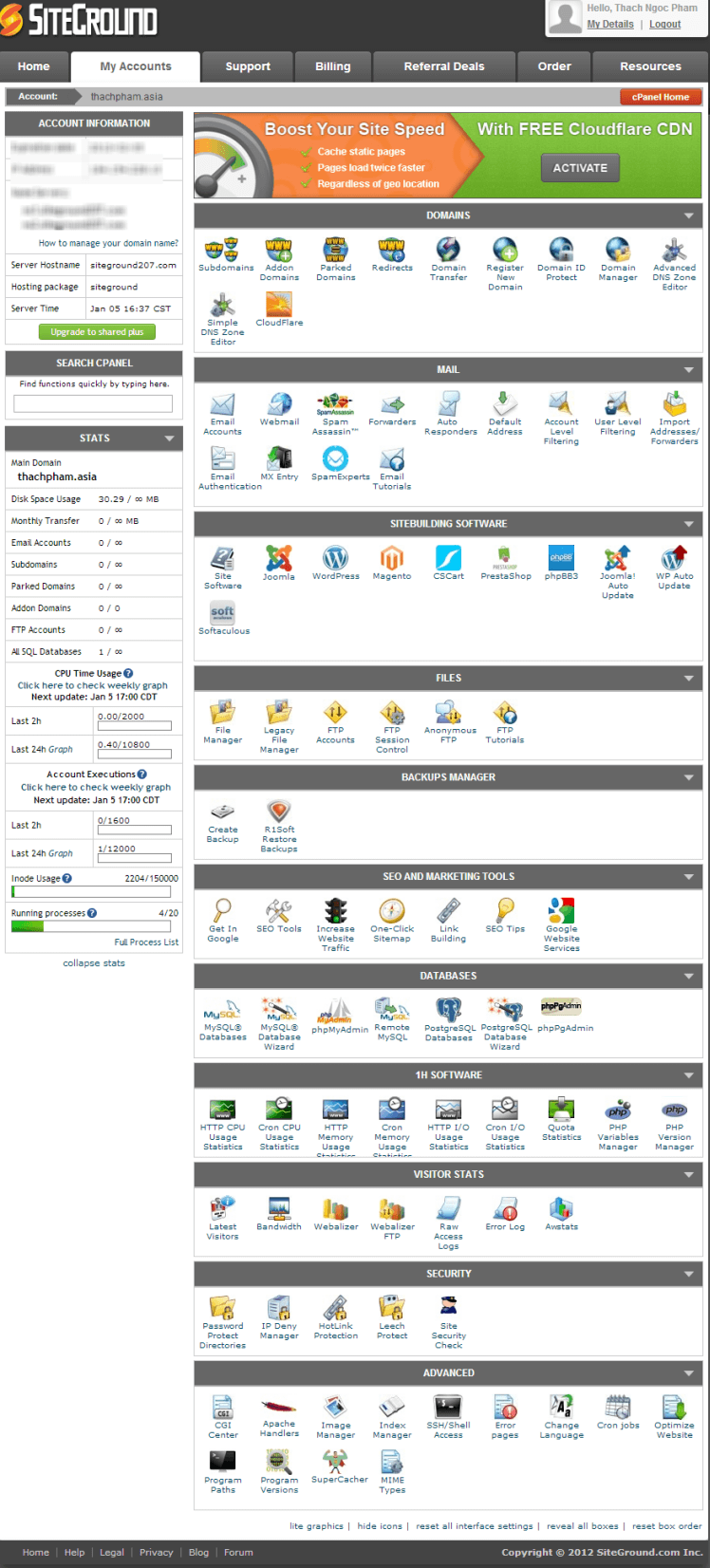Viewport: 710px width, 1568px height.
Task: Collapse the Mail section arrow
Action: [x=688, y=370]
